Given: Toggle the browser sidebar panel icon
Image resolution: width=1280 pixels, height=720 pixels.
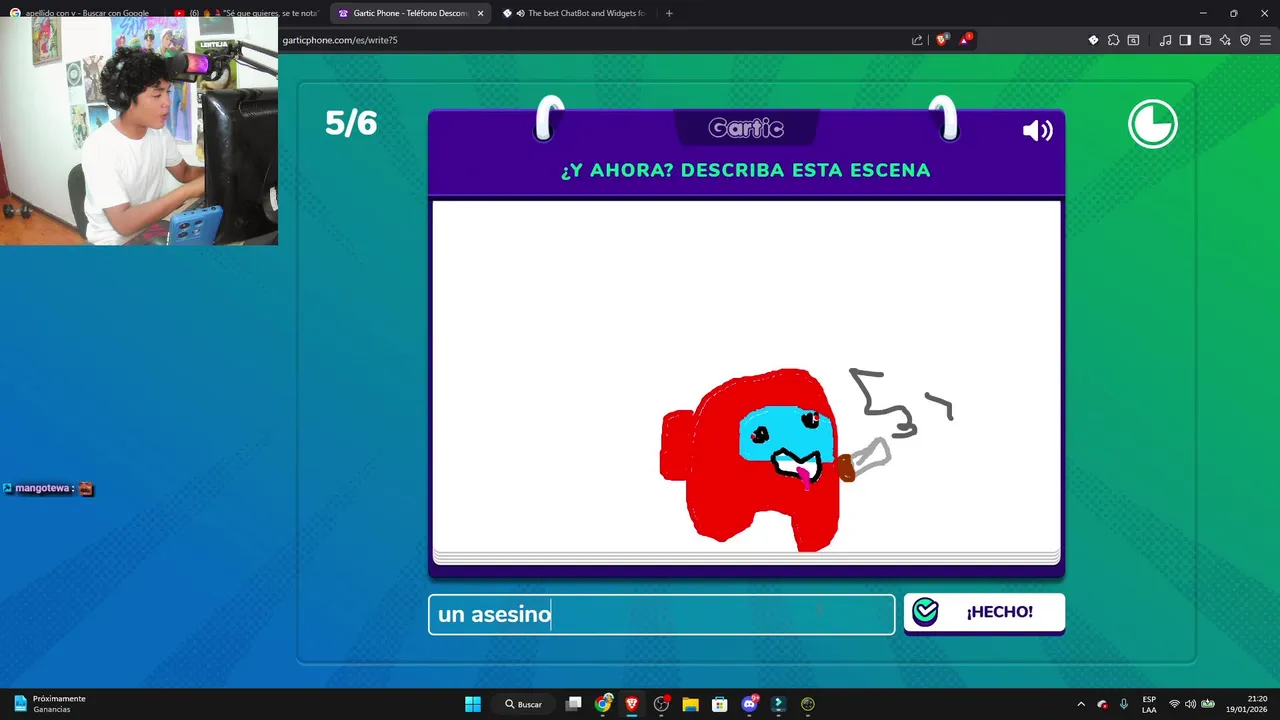Looking at the screenshot, I should (1185, 40).
